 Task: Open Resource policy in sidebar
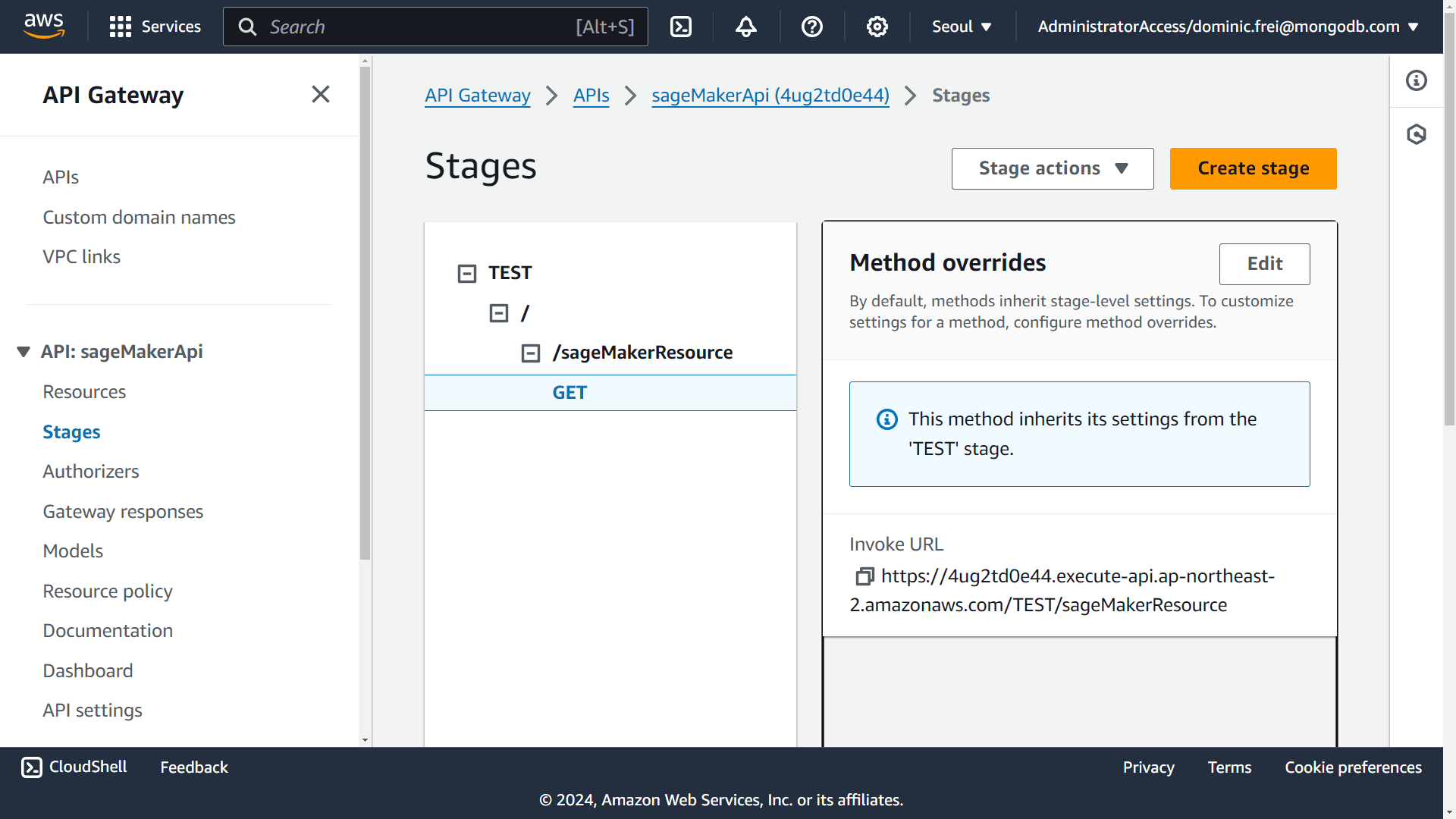(108, 591)
